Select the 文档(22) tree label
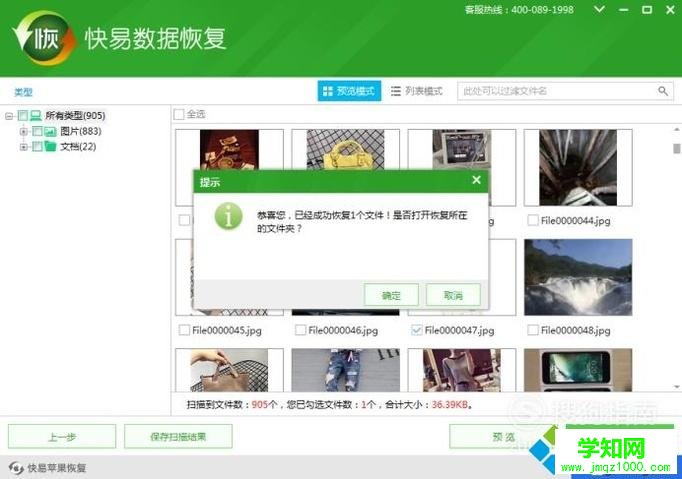 click(78, 146)
